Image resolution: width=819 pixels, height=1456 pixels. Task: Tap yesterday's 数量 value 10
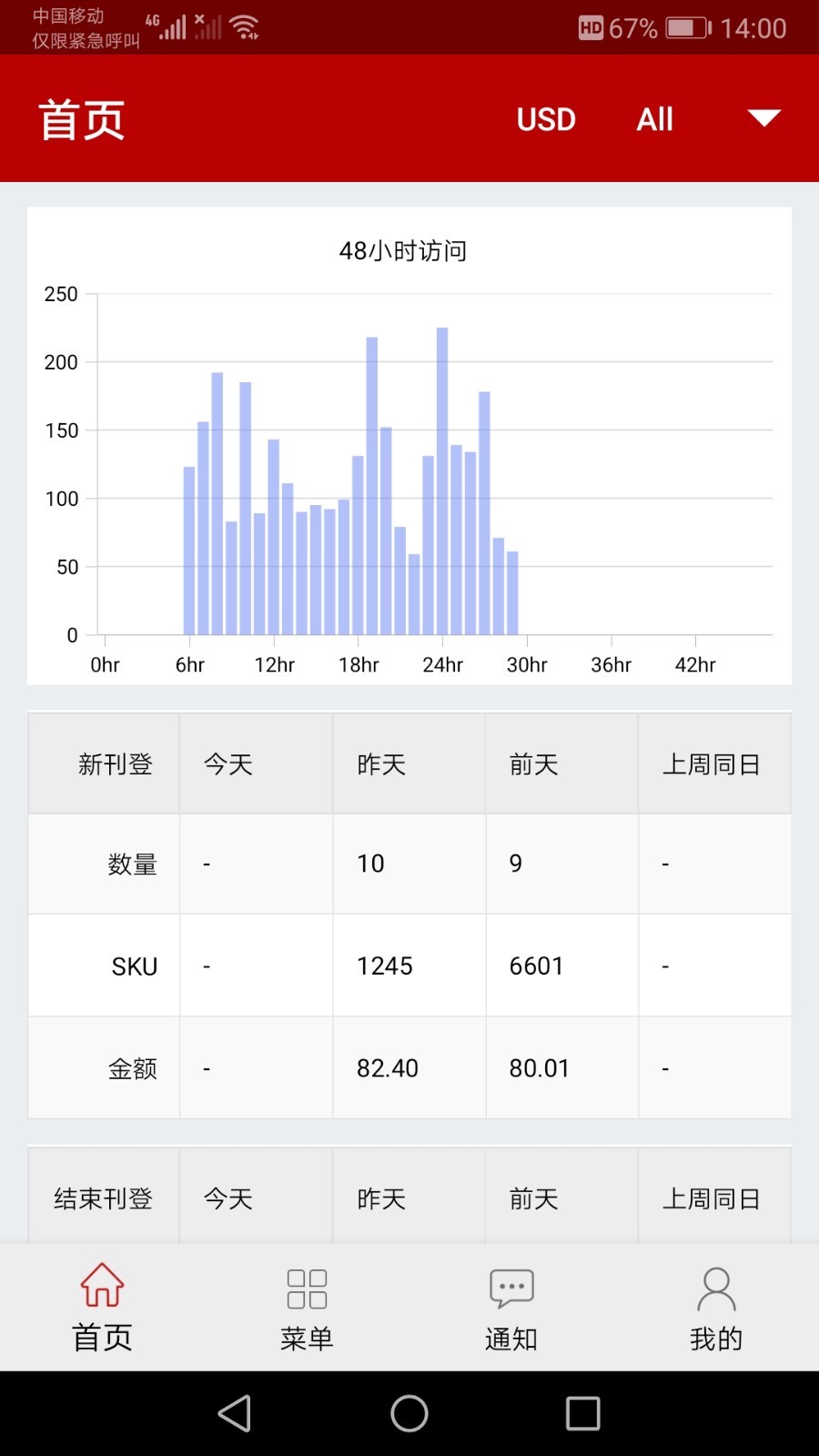pos(370,863)
